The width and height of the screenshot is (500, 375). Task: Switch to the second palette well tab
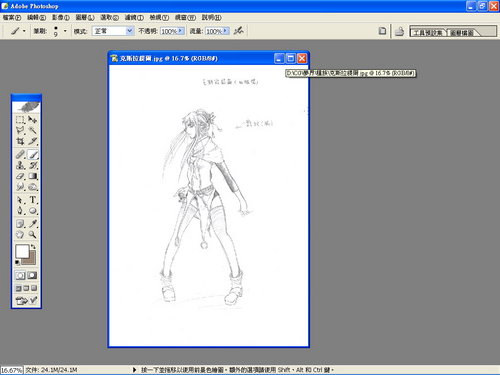tap(462, 32)
